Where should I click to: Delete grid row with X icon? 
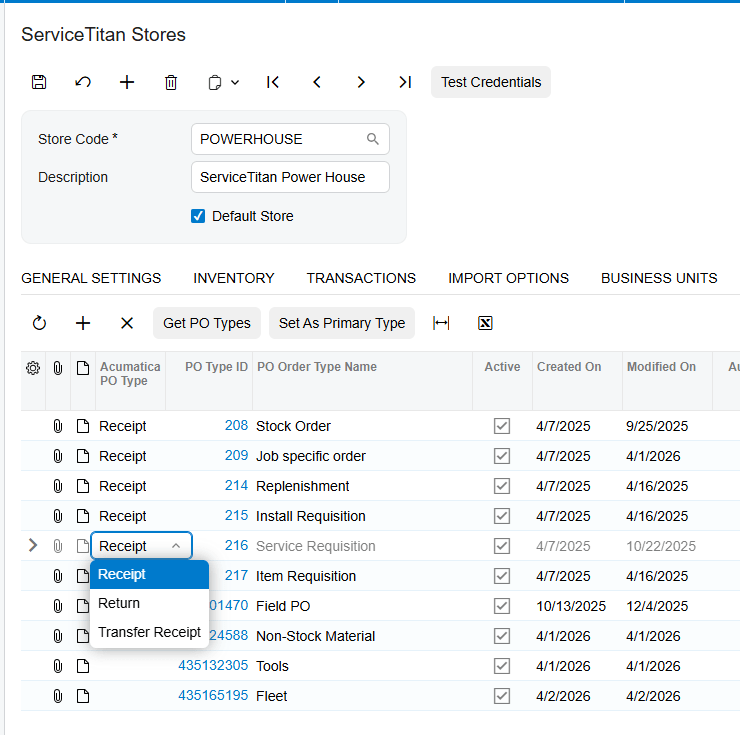point(127,323)
